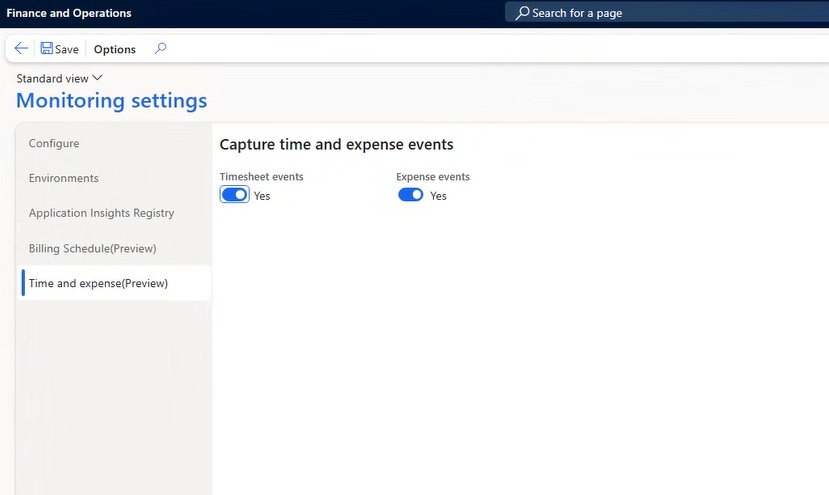The image size is (829, 495).
Task: Open the Configure tab
Action: coord(54,143)
